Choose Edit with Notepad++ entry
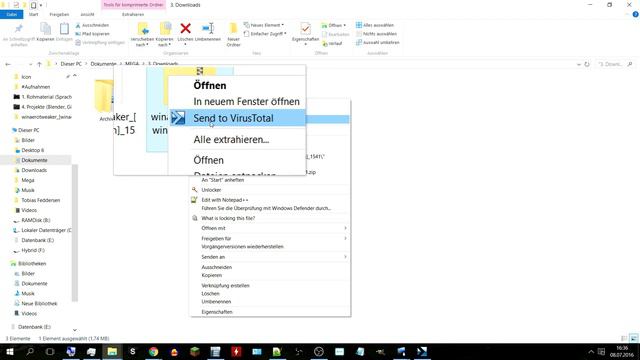 click(224, 200)
